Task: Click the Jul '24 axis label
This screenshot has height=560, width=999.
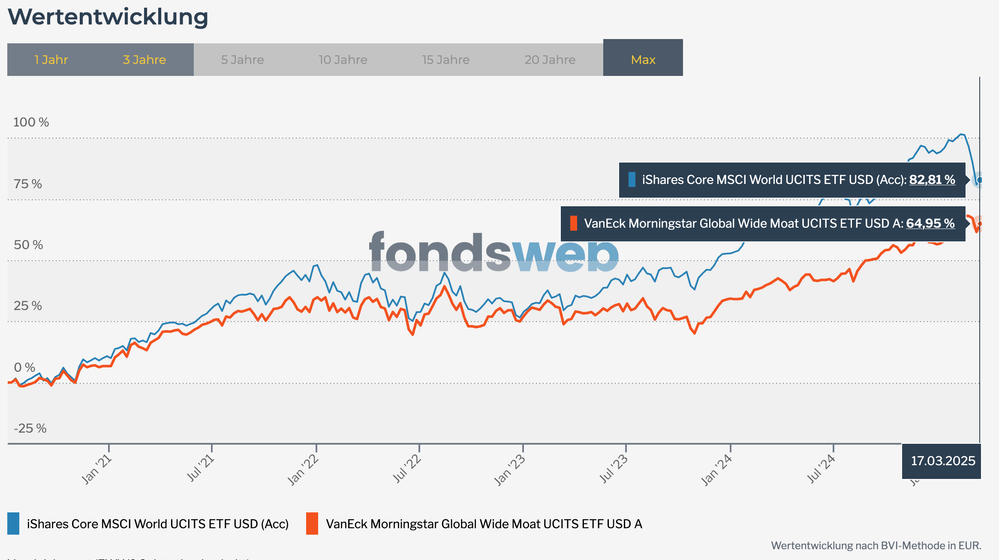Action: [821, 468]
